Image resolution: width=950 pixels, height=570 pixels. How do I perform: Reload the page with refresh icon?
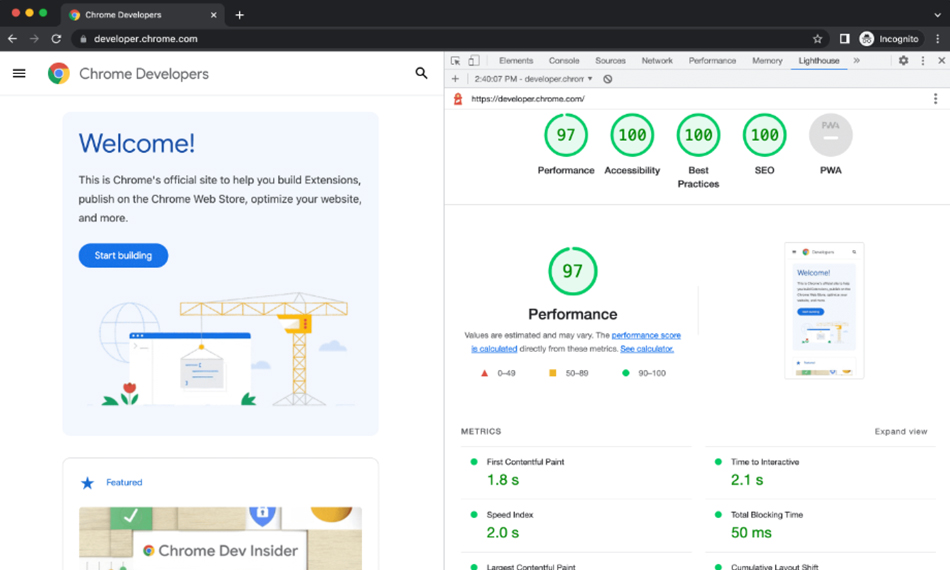(56, 39)
